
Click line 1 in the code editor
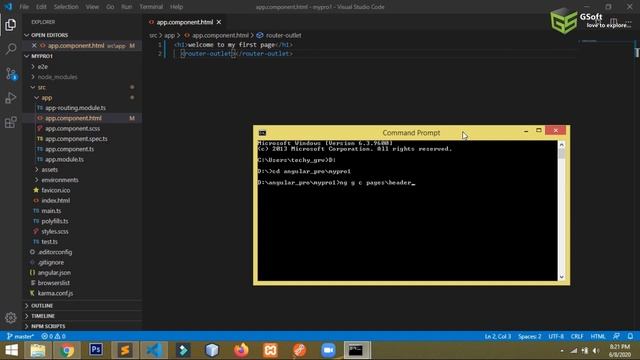coord(233,45)
